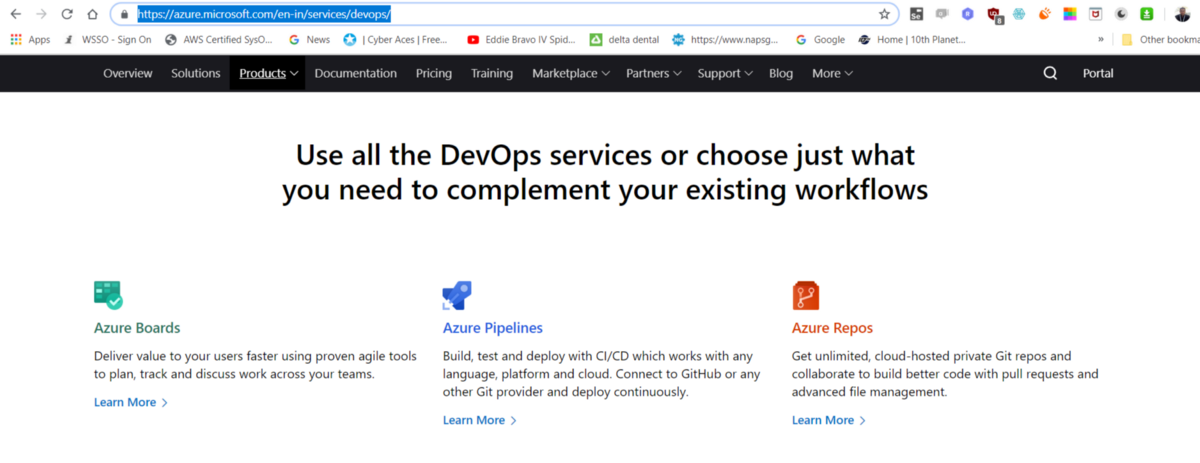The image size is (1200, 463).
Task: Click the dark crescent moon extension
Action: (x=1121, y=14)
